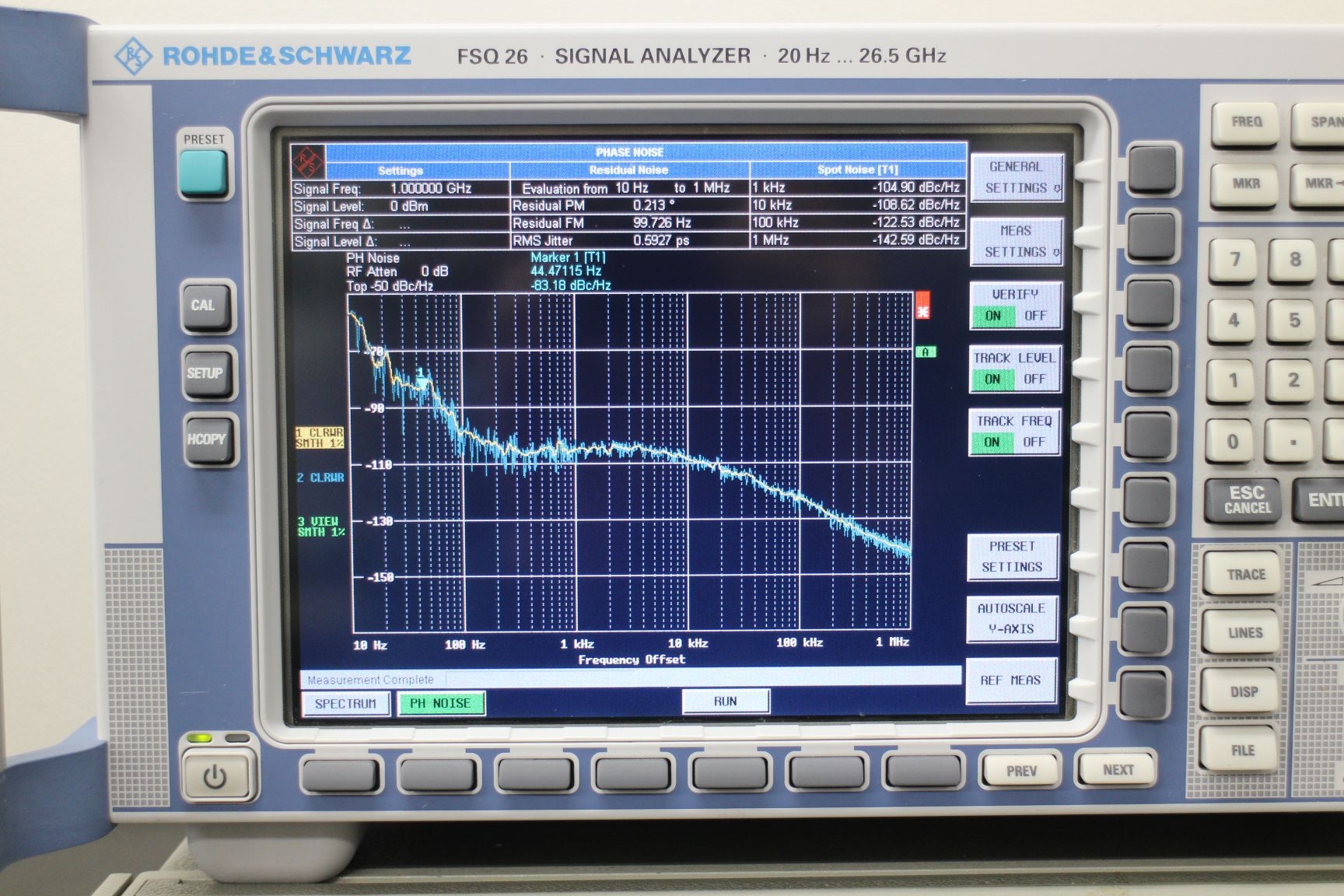Open GENERAL SETTINGS softkey menu
This screenshot has height=896, width=1344.
click(1016, 177)
